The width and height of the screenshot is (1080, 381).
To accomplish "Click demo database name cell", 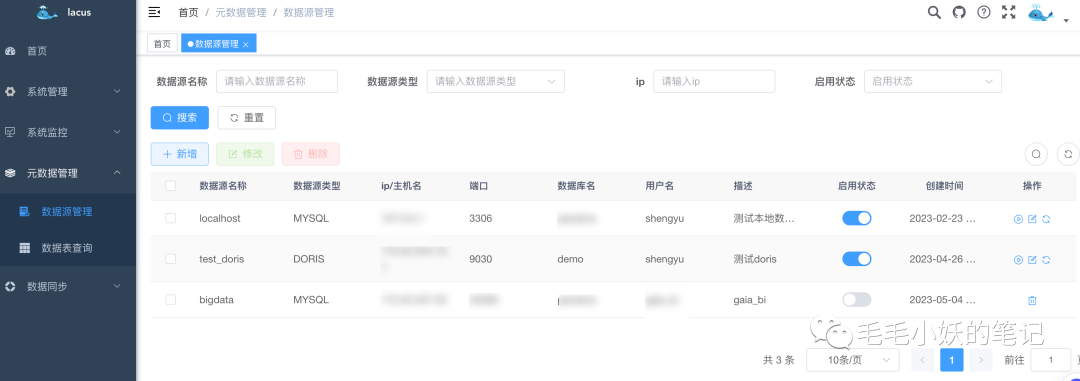I will (x=570, y=259).
